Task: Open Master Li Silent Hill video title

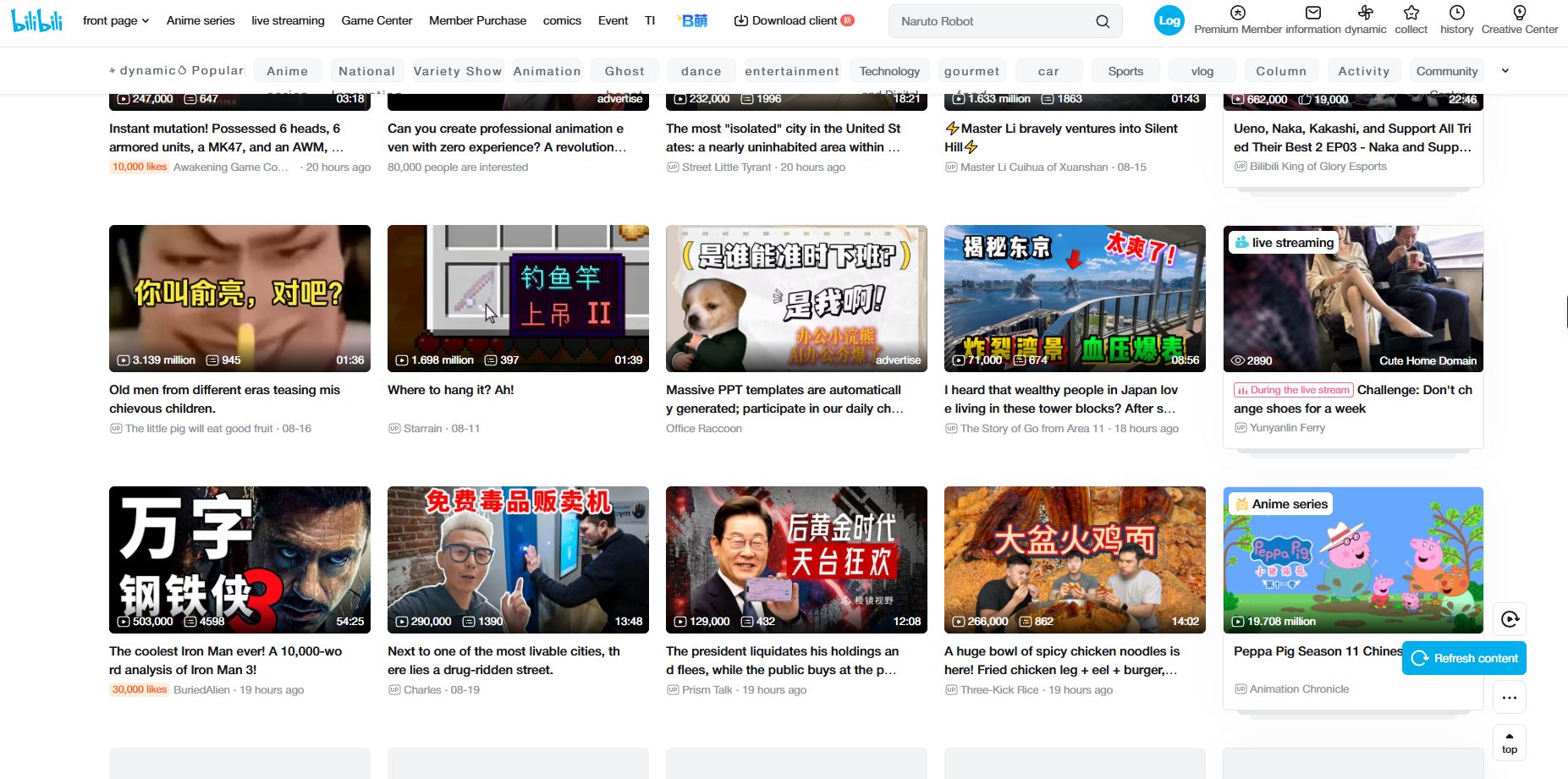Action: point(1061,138)
